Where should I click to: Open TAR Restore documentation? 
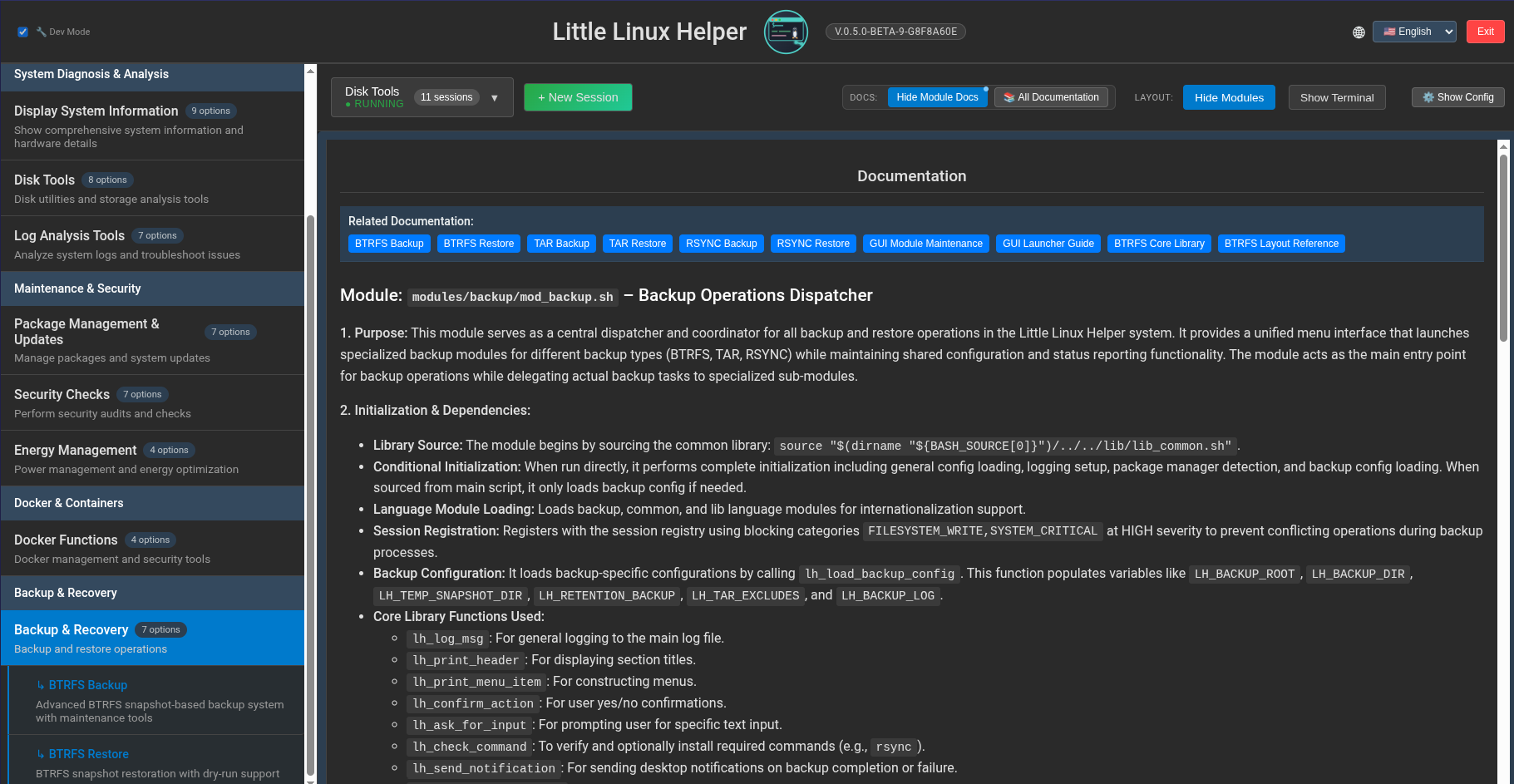coord(638,244)
